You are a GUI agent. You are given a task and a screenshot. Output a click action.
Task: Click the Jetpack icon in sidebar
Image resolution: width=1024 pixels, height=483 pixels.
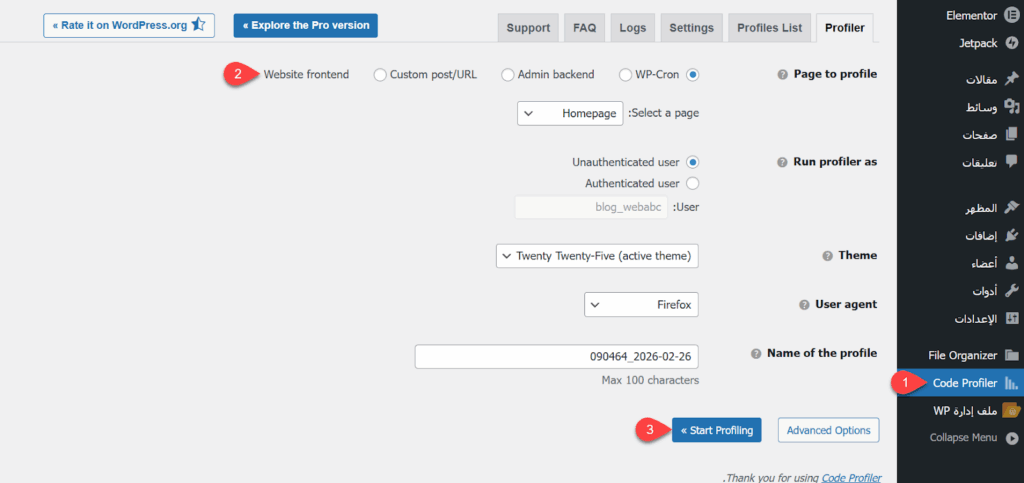pos(1012,43)
